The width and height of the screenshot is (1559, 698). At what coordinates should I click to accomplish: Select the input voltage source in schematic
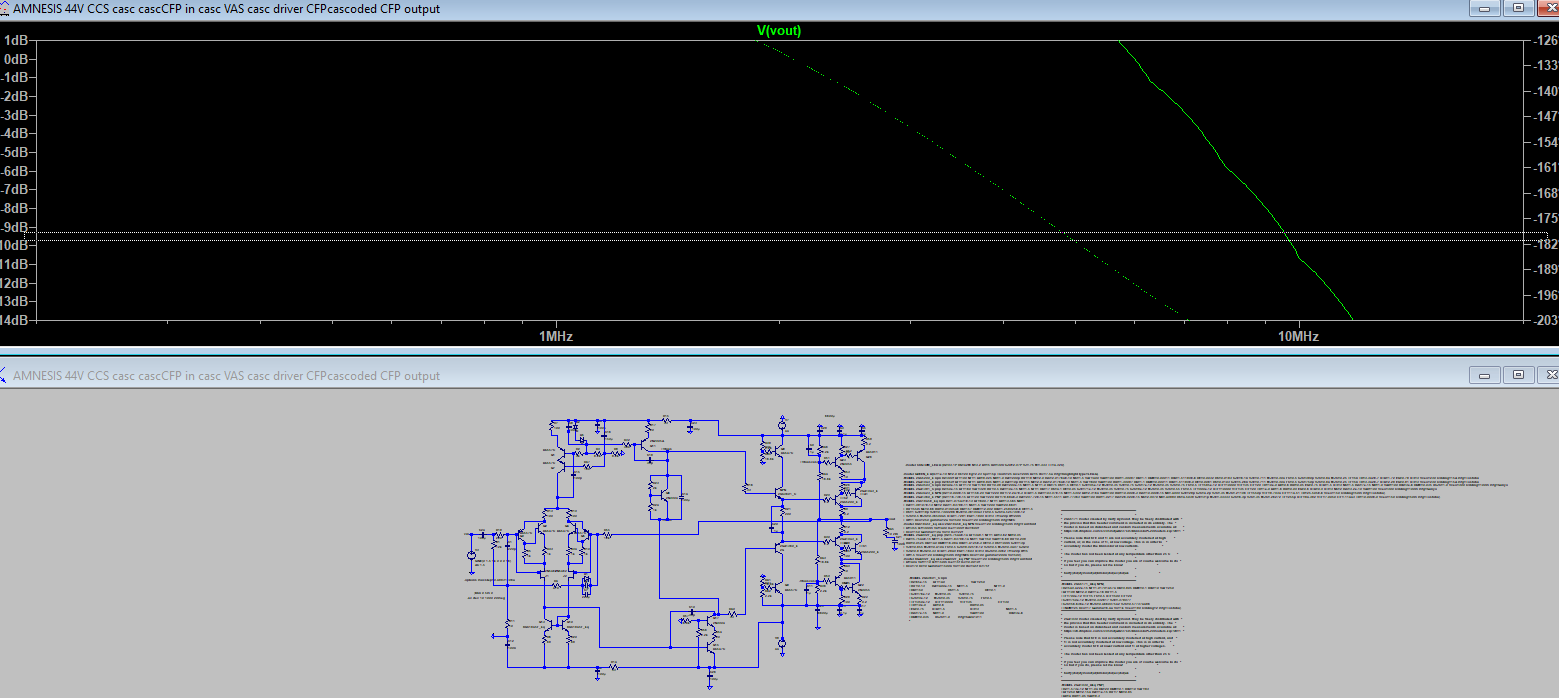tap(472, 556)
